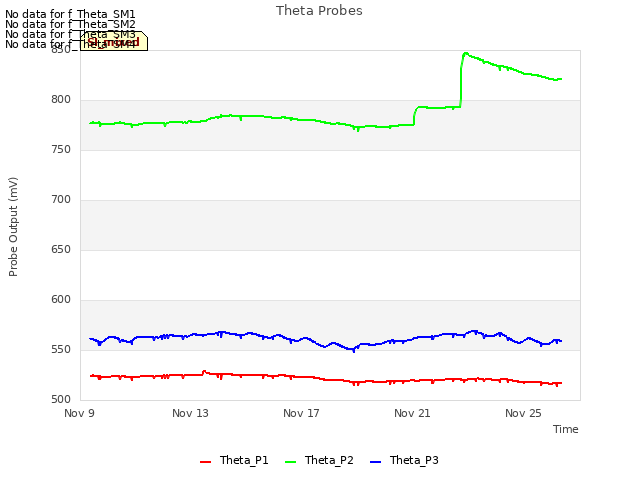Click the Time axis label
Viewport: 640px width, 480px height.
(566, 429)
